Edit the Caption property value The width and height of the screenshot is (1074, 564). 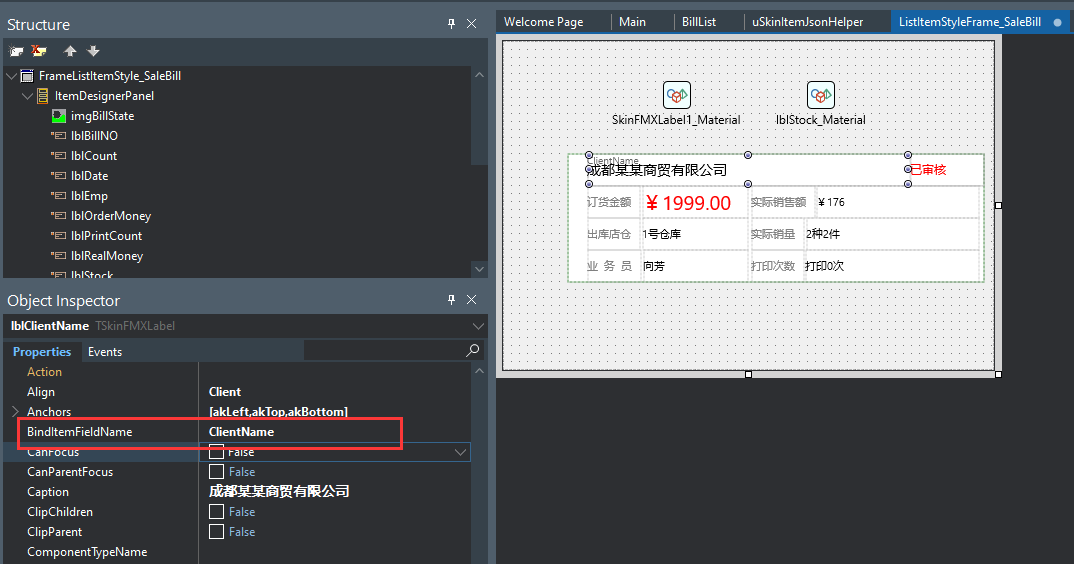coord(334,491)
